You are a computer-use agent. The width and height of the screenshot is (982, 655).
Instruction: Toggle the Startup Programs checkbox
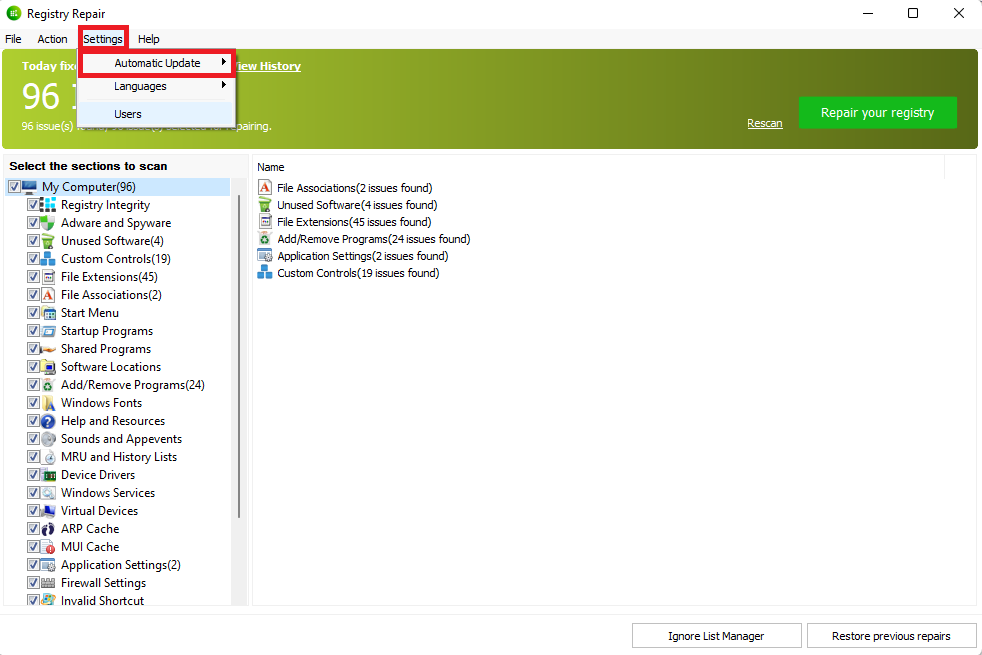pyautogui.click(x=34, y=331)
